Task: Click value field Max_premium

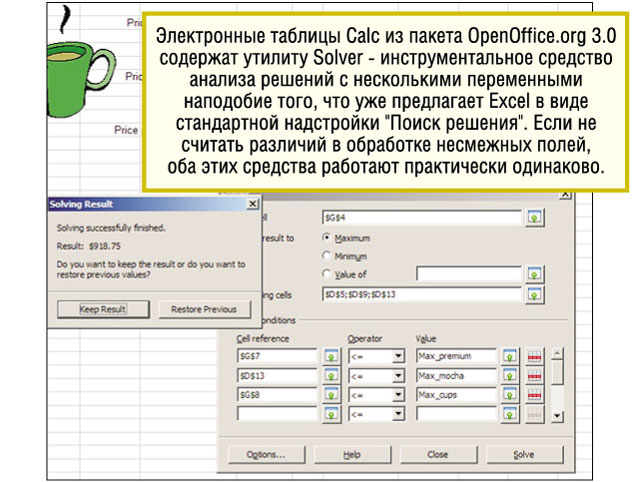Action: pyautogui.click(x=456, y=356)
